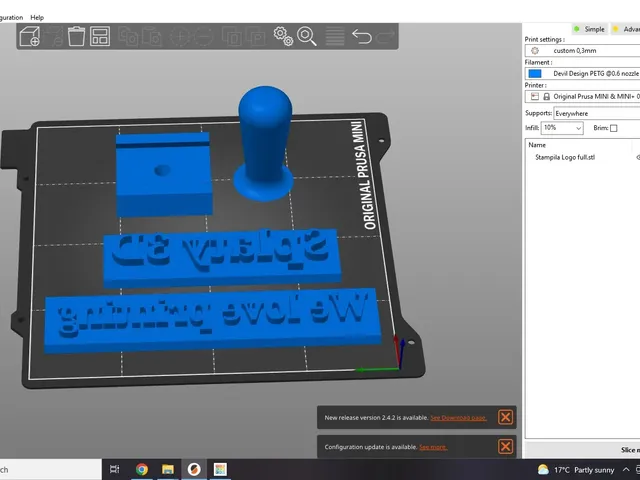Click the Undo arrow icon
The width and height of the screenshot is (640, 480).
point(362,36)
